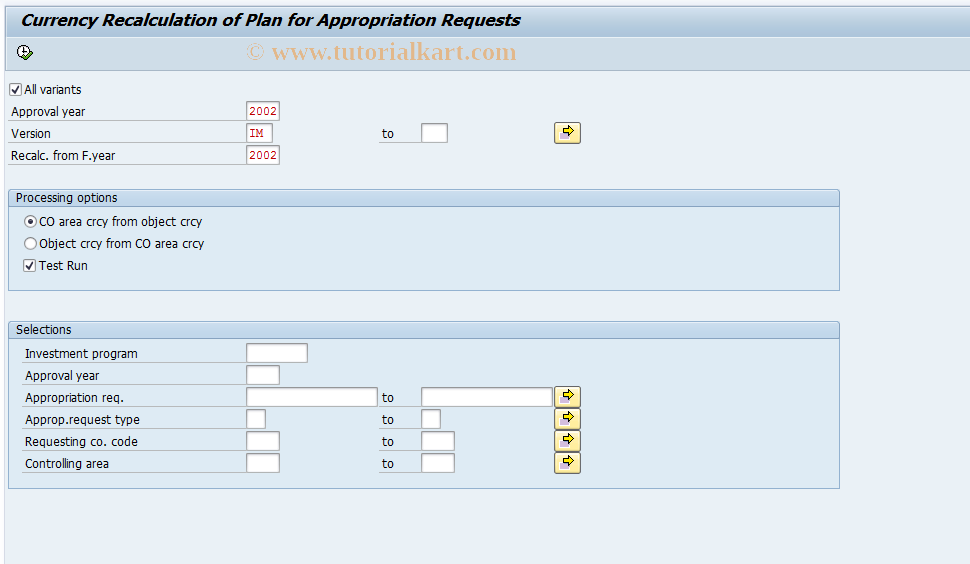Click the Approval year field in Selections

pyautogui.click(x=263, y=375)
